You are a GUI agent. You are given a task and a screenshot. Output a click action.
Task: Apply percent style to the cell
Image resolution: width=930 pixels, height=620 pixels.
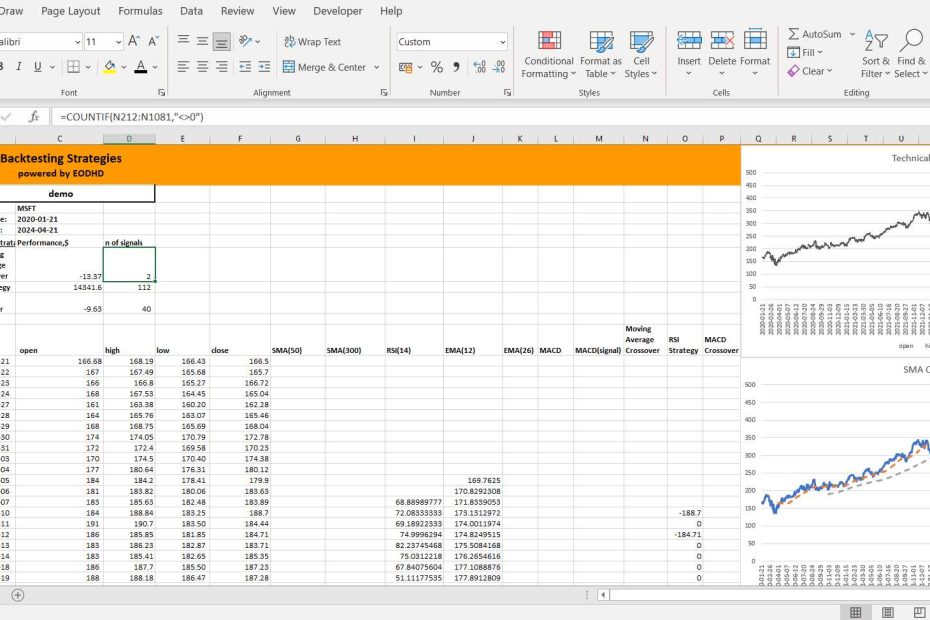click(437, 67)
